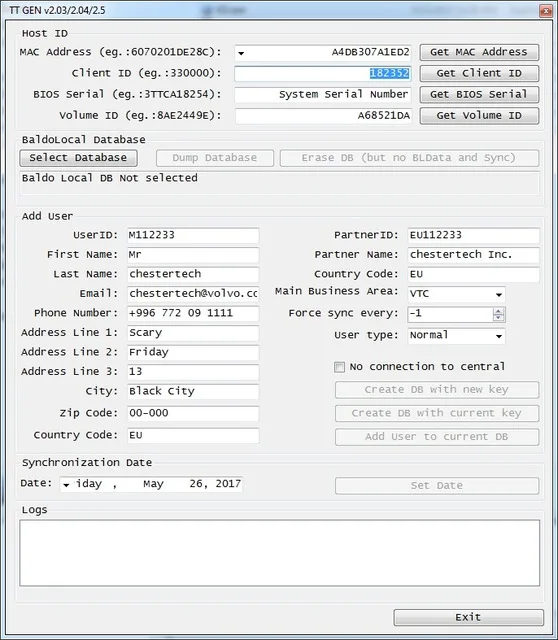Image resolution: width=558 pixels, height=640 pixels.
Task: Click Get Client ID button
Action: (x=479, y=73)
